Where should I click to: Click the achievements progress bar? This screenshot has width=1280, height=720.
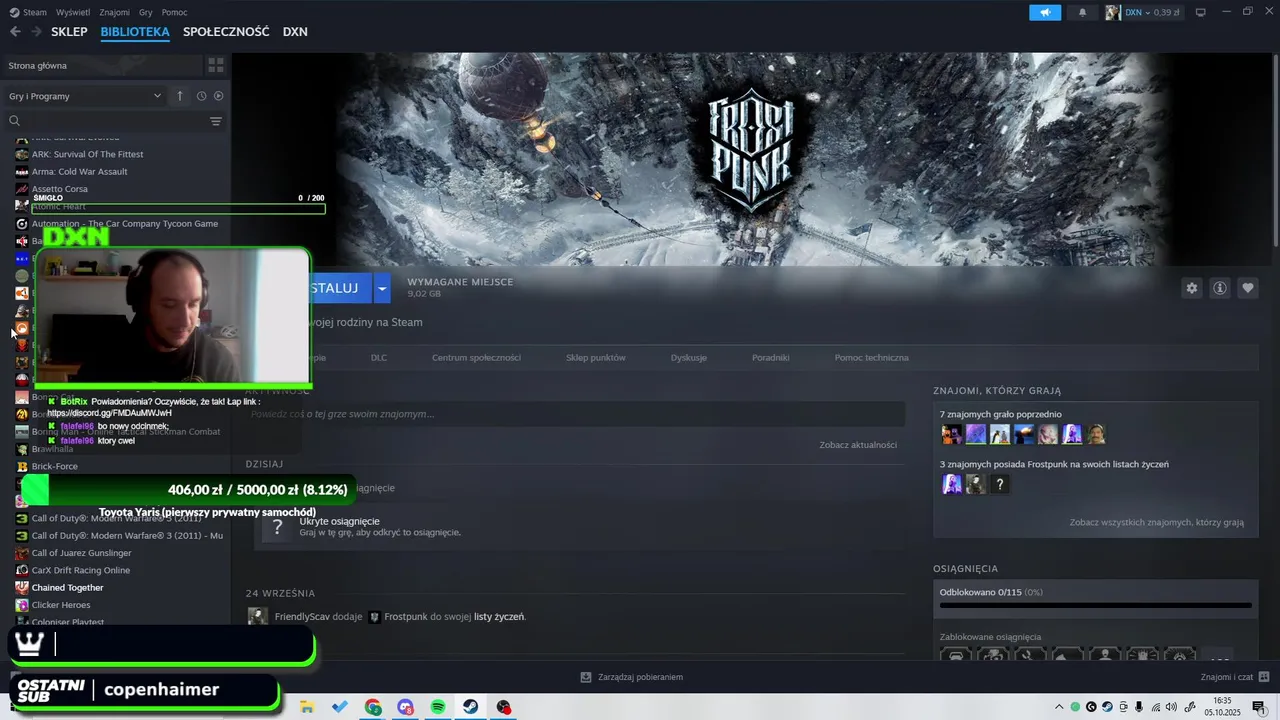coord(1096,605)
